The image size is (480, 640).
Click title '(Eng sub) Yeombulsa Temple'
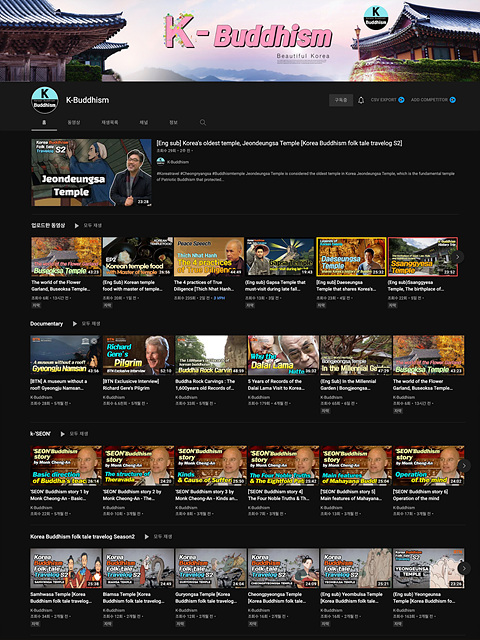pos(352,598)
